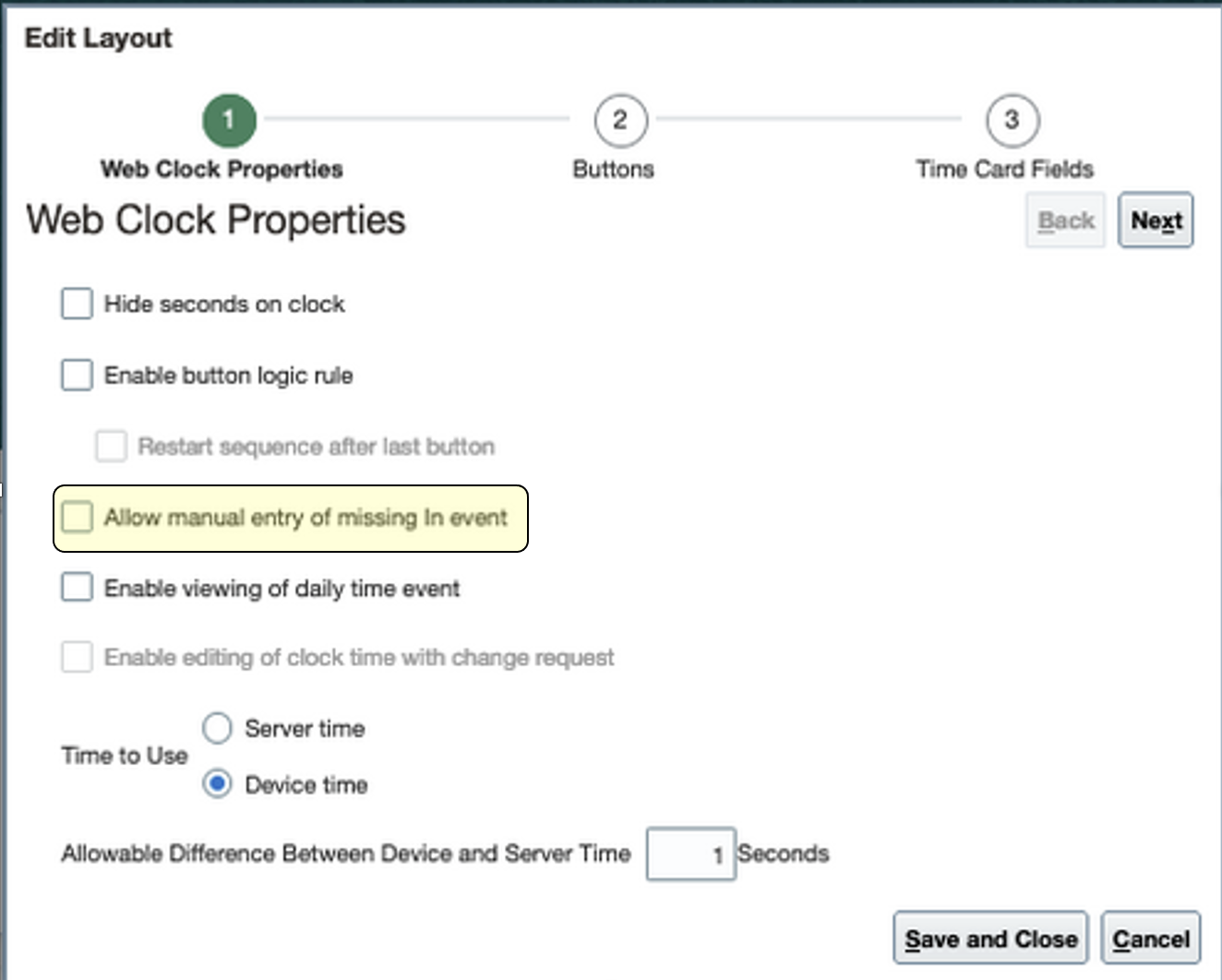
Task: Enable the Hide seconds on clock checkbox
Action: [x=77, y=303]
